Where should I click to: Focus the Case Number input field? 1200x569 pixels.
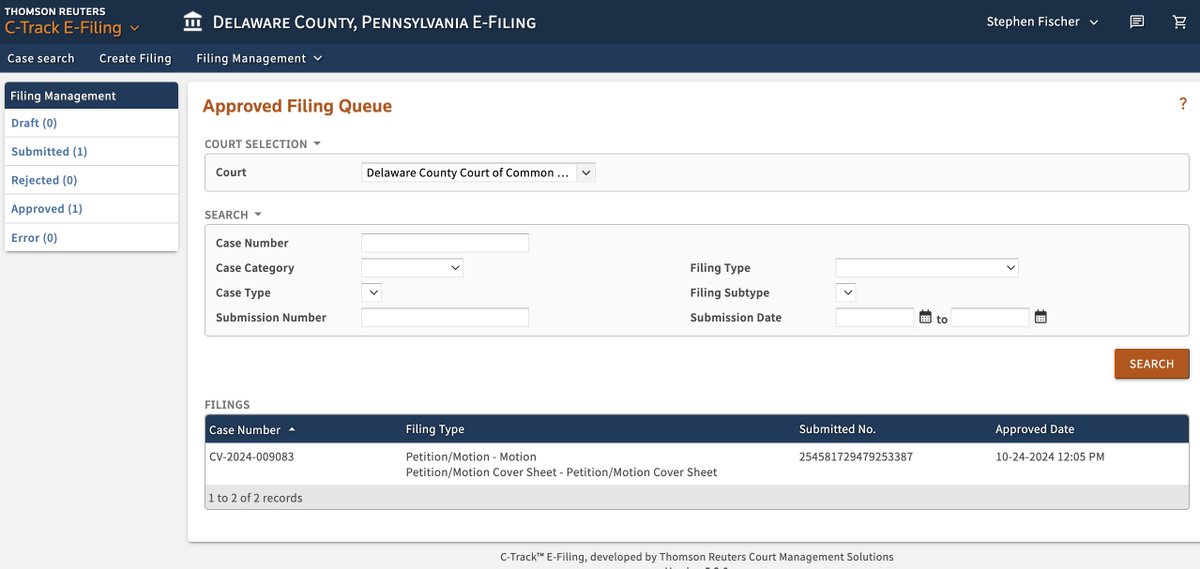[445, 243]
